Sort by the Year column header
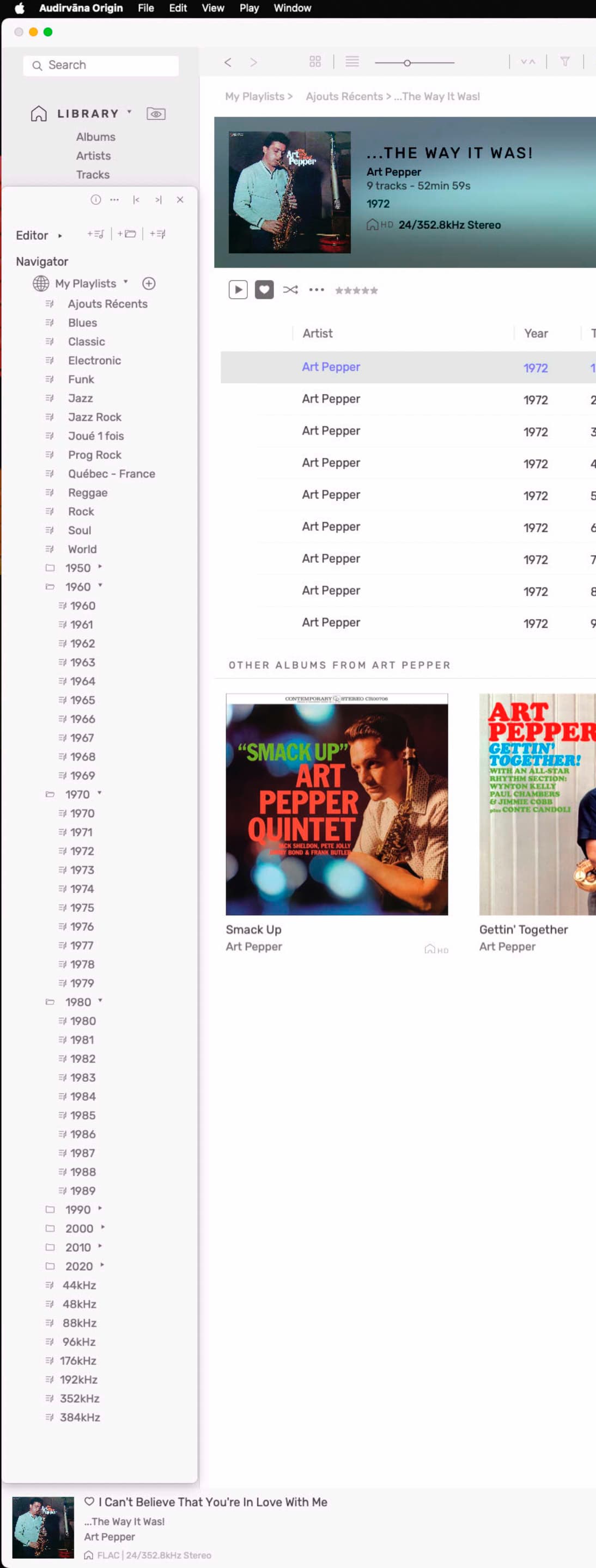The height and width of the screenshot is (1568, 596). 536,334
